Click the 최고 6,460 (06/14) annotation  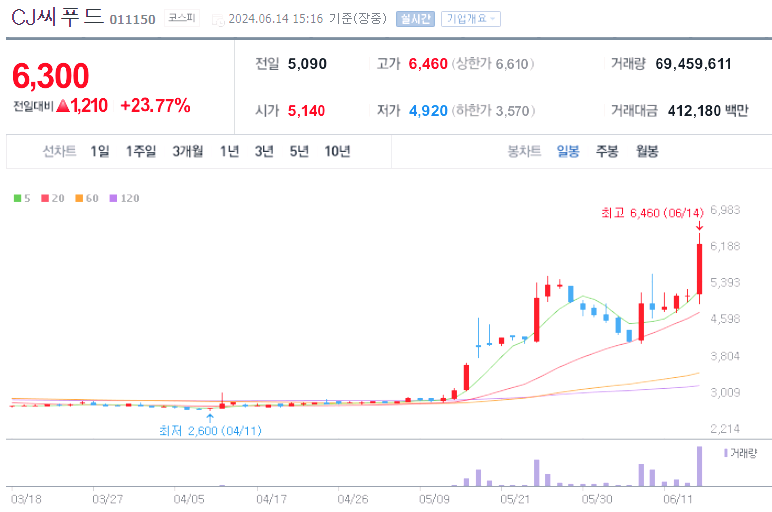coord(652,213)
